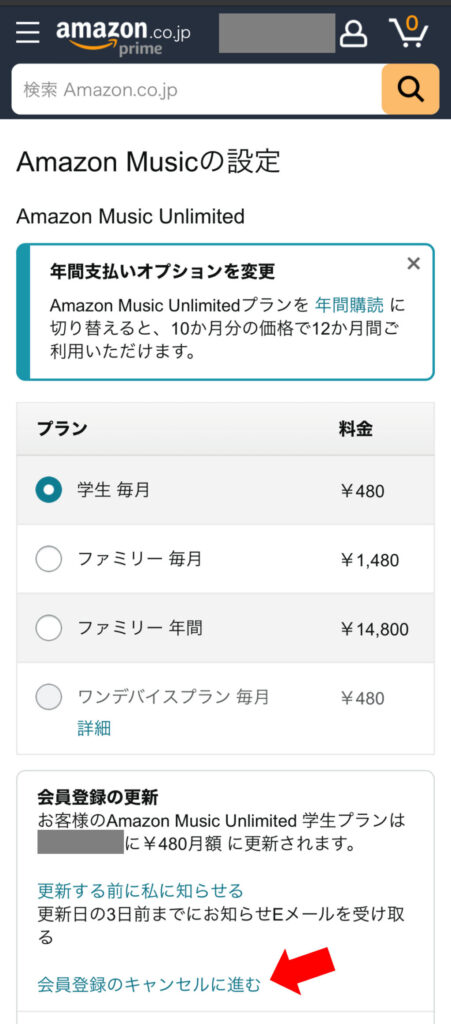451x1024 pixels.
Task: Click 更新する前に私に知らせる link
Action: 140,890
